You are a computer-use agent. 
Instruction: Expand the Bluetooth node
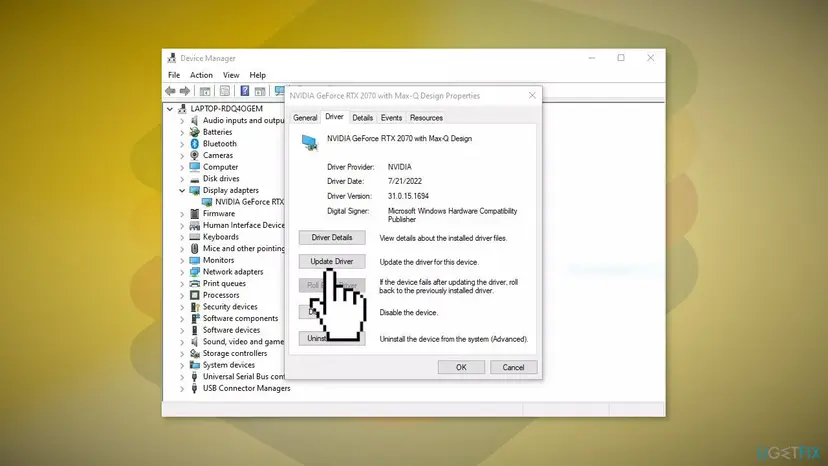tap(182, 144)
